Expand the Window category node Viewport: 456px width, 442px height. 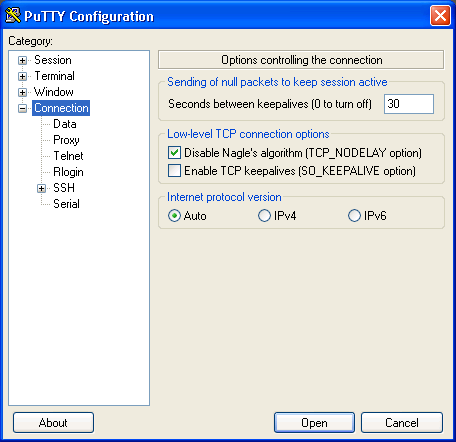click(x=22, y=92)
